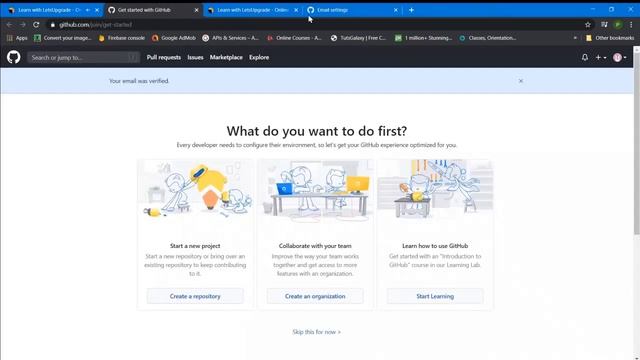The image size is (640, 360).
Task: Open the Chrome profile icon
Action: point(618,25)
